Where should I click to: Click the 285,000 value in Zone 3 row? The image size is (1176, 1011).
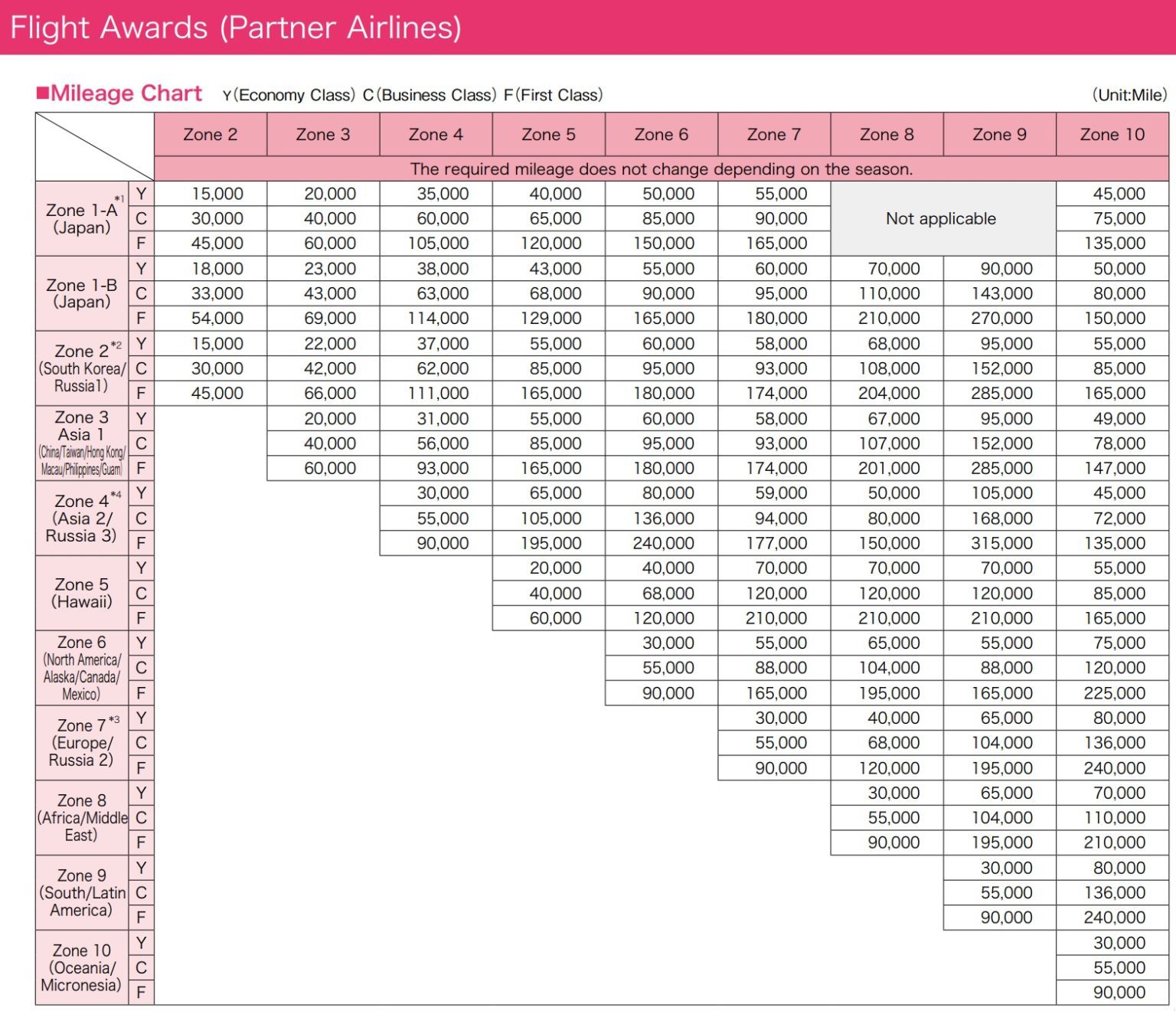click(1001, 468)
